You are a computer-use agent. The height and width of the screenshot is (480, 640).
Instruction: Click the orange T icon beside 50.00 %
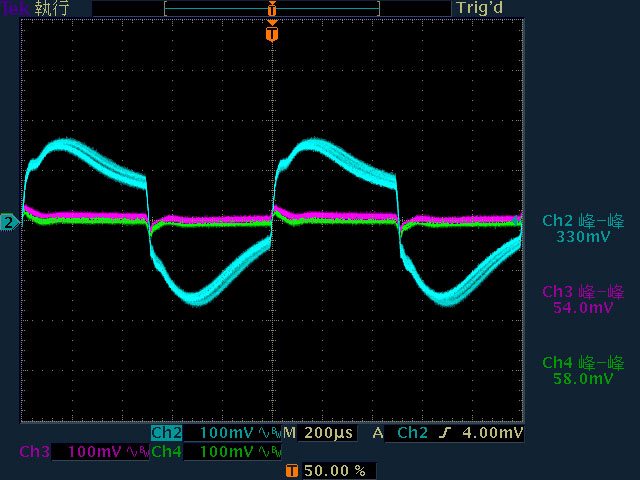[291, 470]
